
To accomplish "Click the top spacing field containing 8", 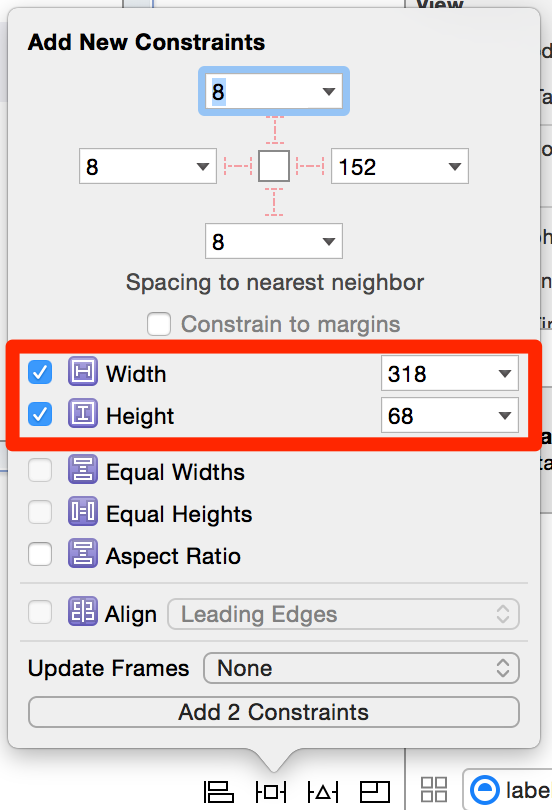I will coord(274,91).
